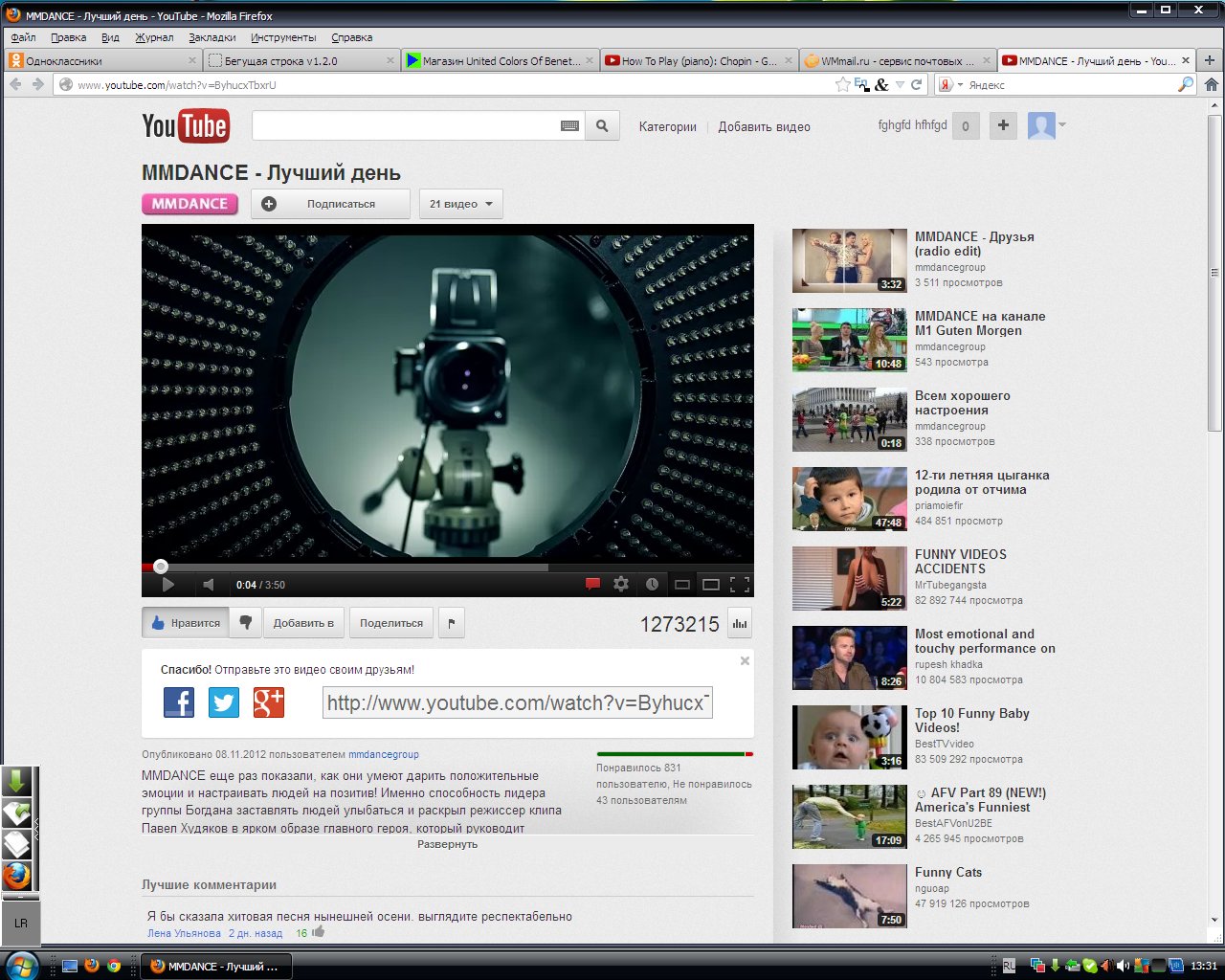Image resolution: width=1225 pixels, height=980 pixels.
Task: Like the video with Нравится
Action: click(x=186, y=623)
